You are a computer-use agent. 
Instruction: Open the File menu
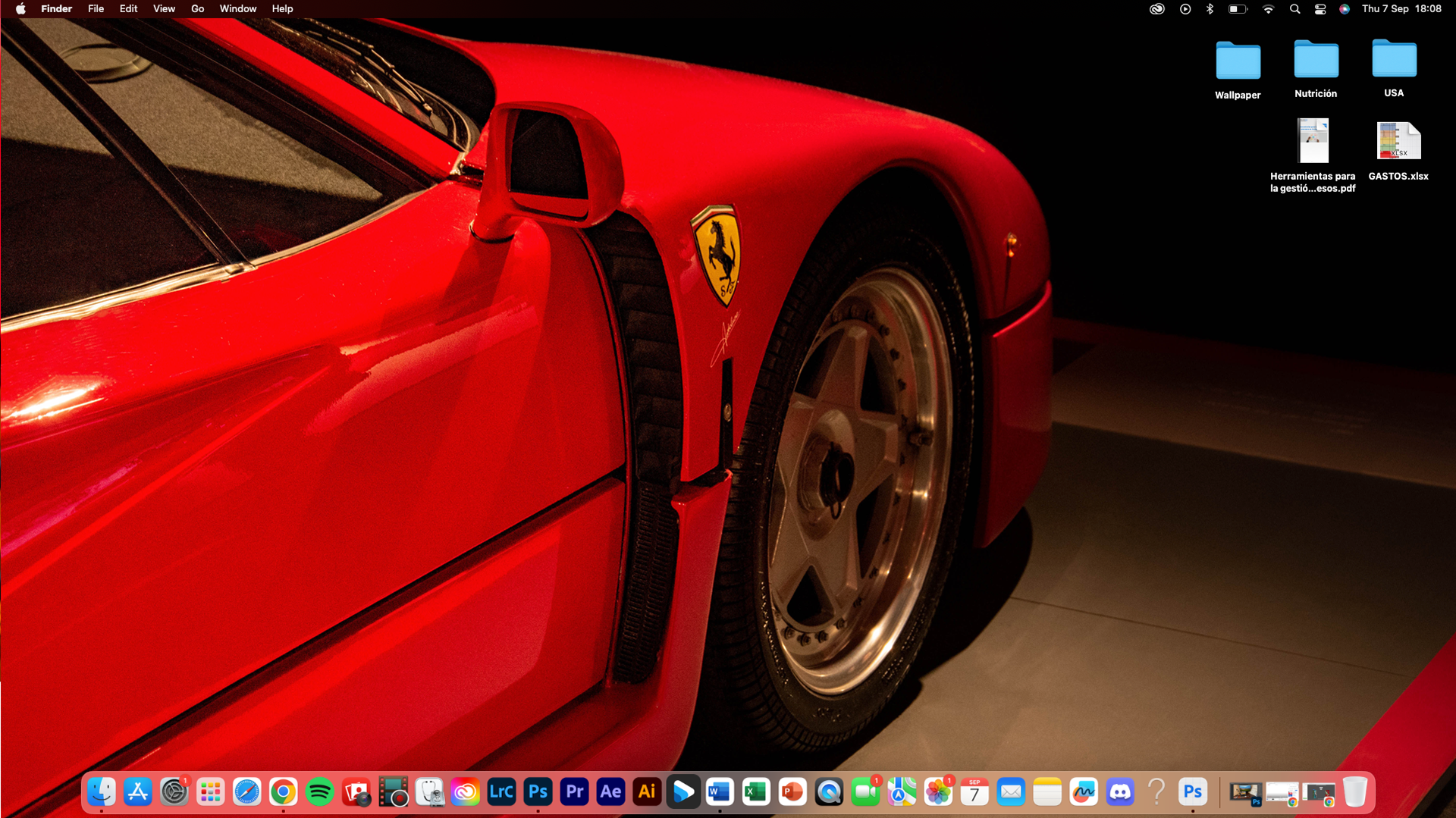click(96, 9)
